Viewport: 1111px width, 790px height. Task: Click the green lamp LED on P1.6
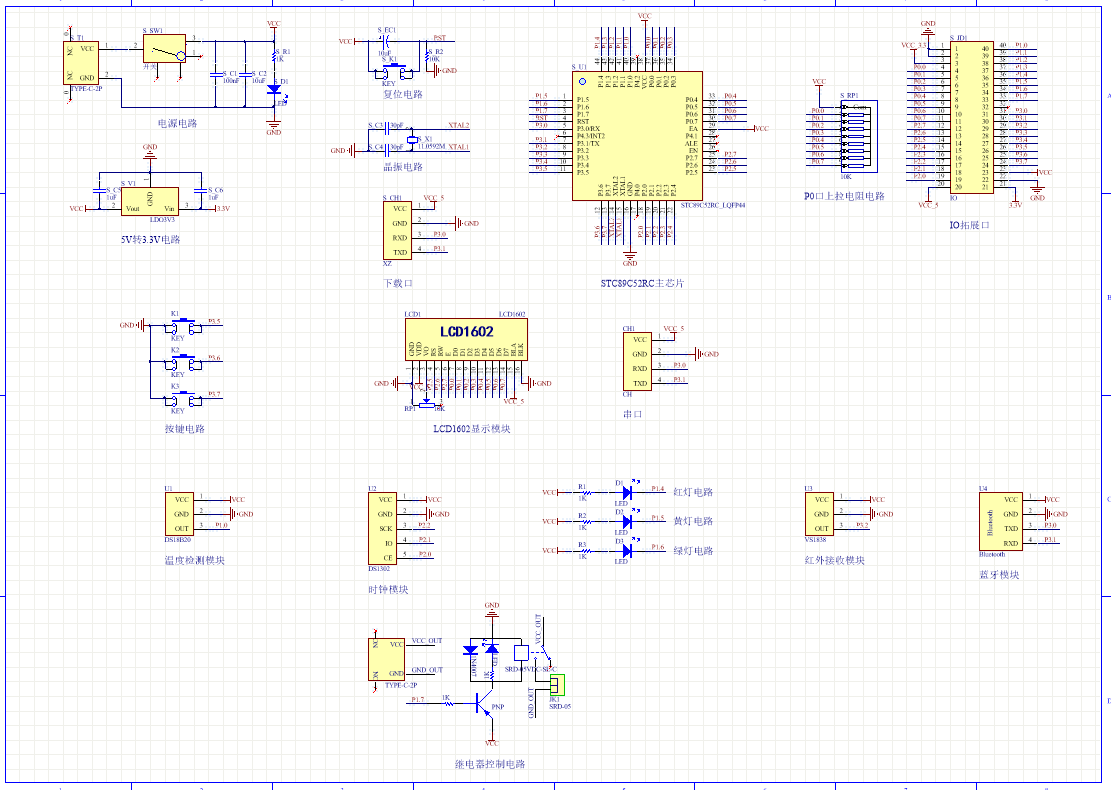coord(626,551)
